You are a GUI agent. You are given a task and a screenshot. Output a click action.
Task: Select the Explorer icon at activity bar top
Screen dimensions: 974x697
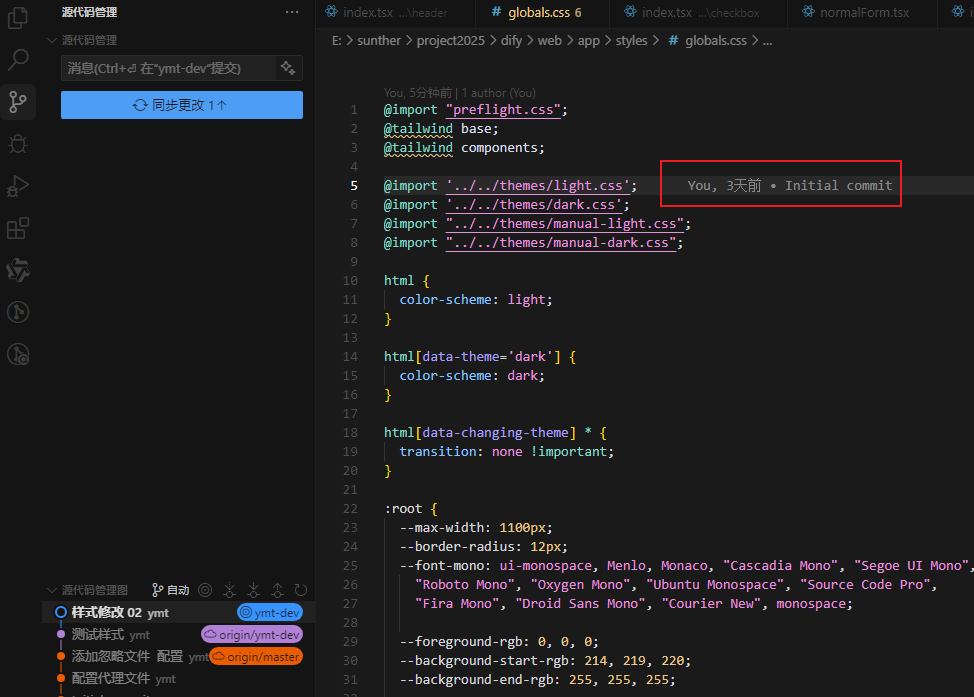tap(17, 18)
